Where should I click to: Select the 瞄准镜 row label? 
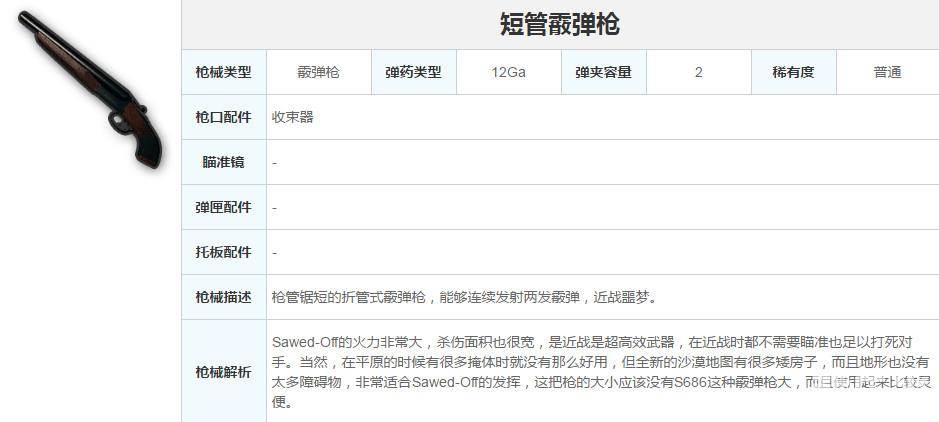coord(223,162)
